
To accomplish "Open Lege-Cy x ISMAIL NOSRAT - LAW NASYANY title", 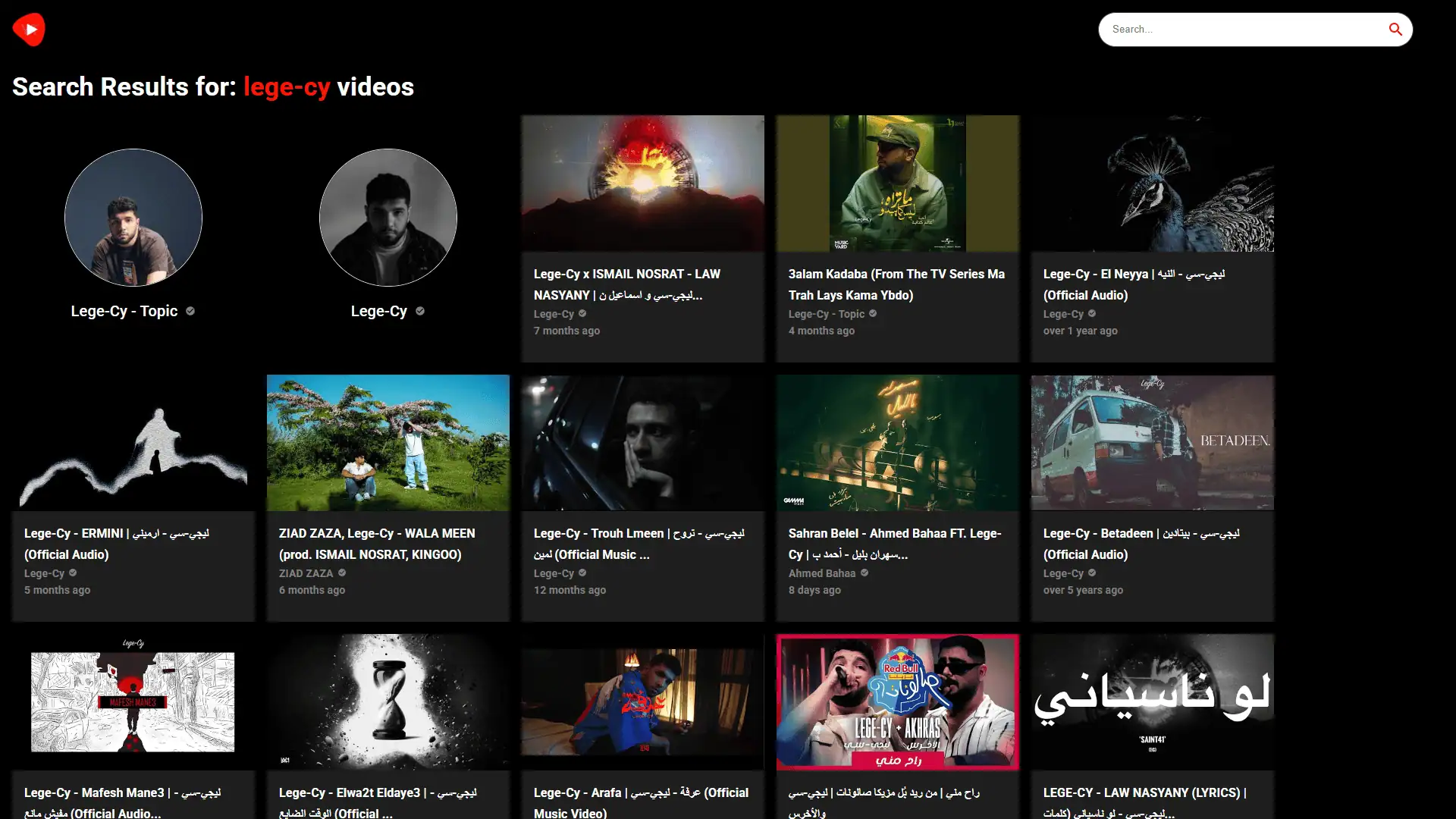I will coord(627,284).
